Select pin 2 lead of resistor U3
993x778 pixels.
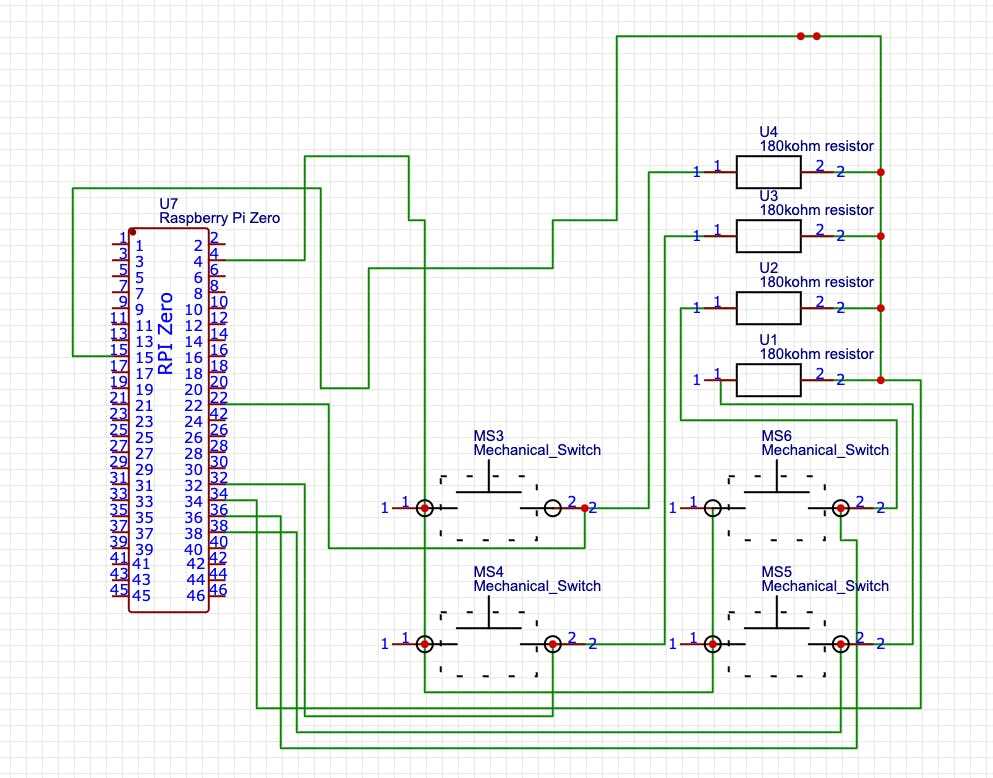(817, 236)
